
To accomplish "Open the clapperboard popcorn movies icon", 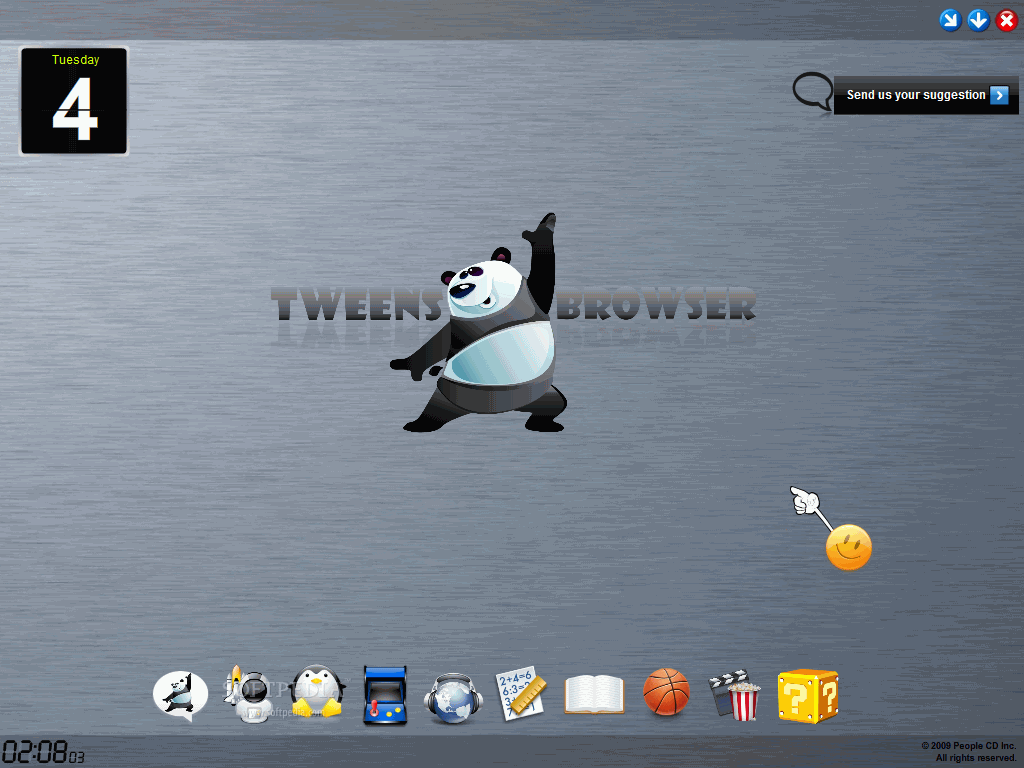I will [x=735, y=695].
